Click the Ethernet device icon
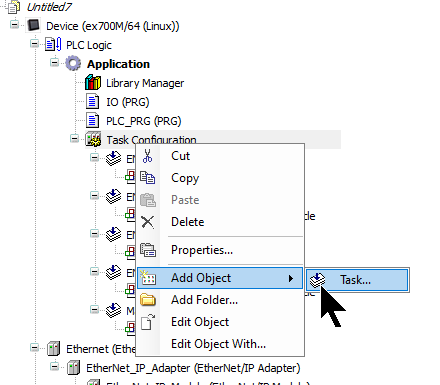 tap(53, 349)
